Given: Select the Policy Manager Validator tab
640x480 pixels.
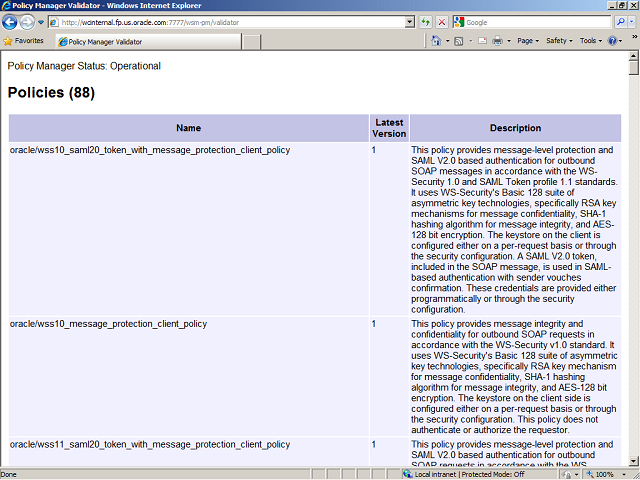Looking at the screenshot, I should pos(148,42).
